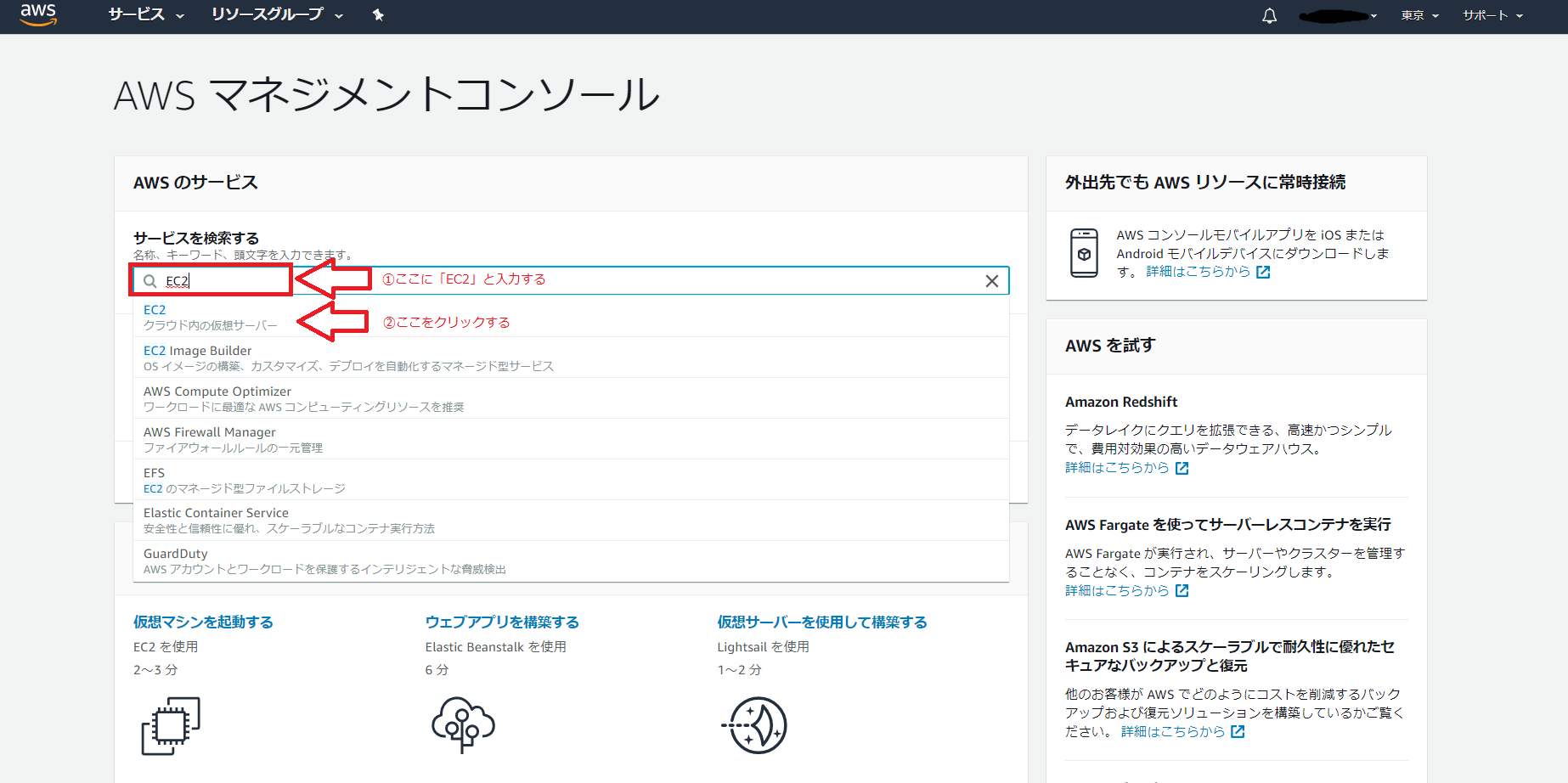This screenshot has width=1568, height=783.
Task: Click the cloud icon under ウェブアプリを構築する
Action: tap(463, 724)
